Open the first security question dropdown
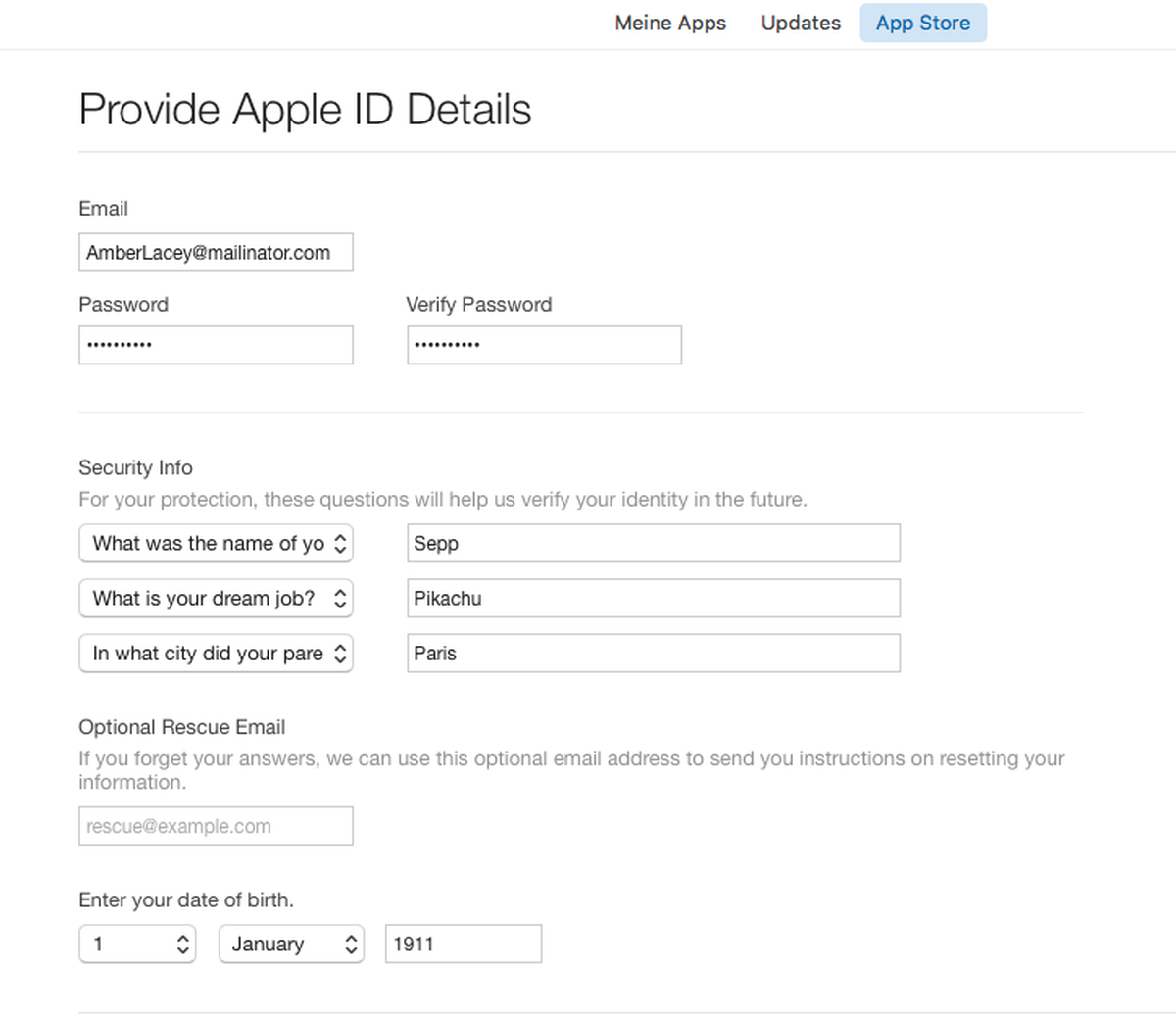This screenshot has width=1176, height=1020. point(216,544)
